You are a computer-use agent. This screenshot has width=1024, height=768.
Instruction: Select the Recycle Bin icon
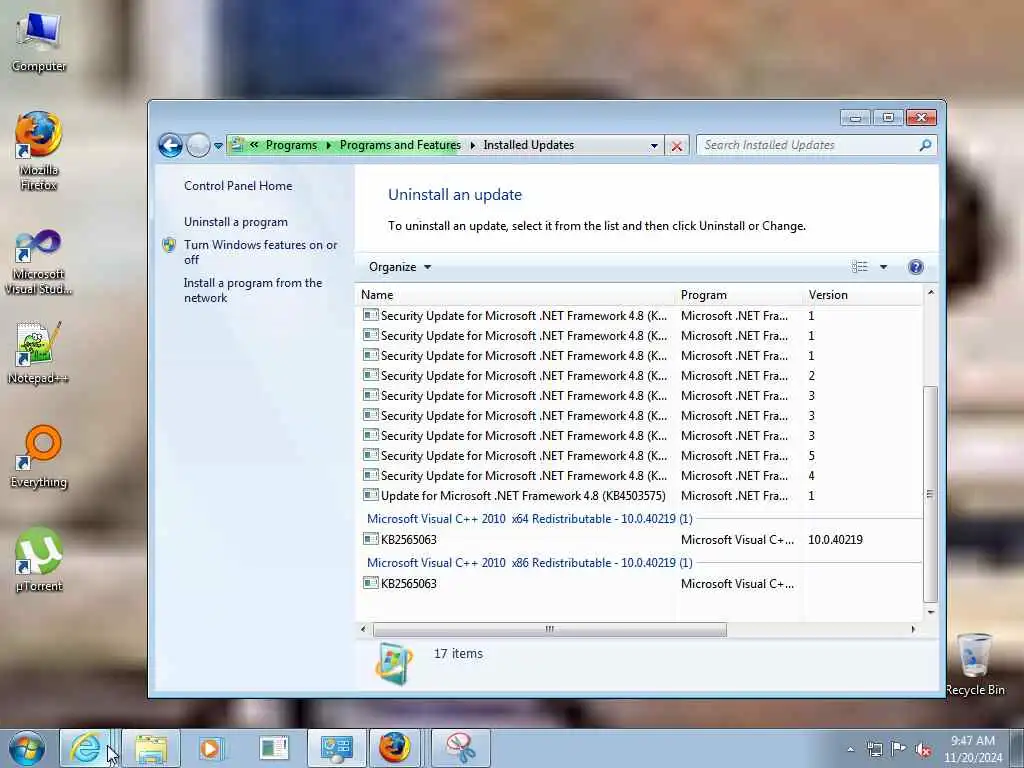click(974, 664)
